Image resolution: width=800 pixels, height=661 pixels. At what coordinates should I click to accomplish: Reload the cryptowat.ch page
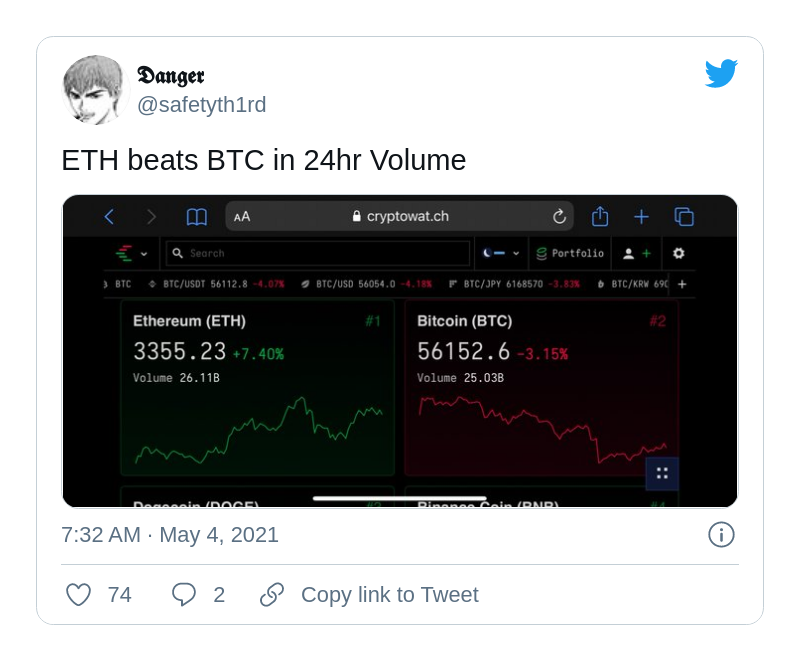pyautogui.click(x=559, y=216)
